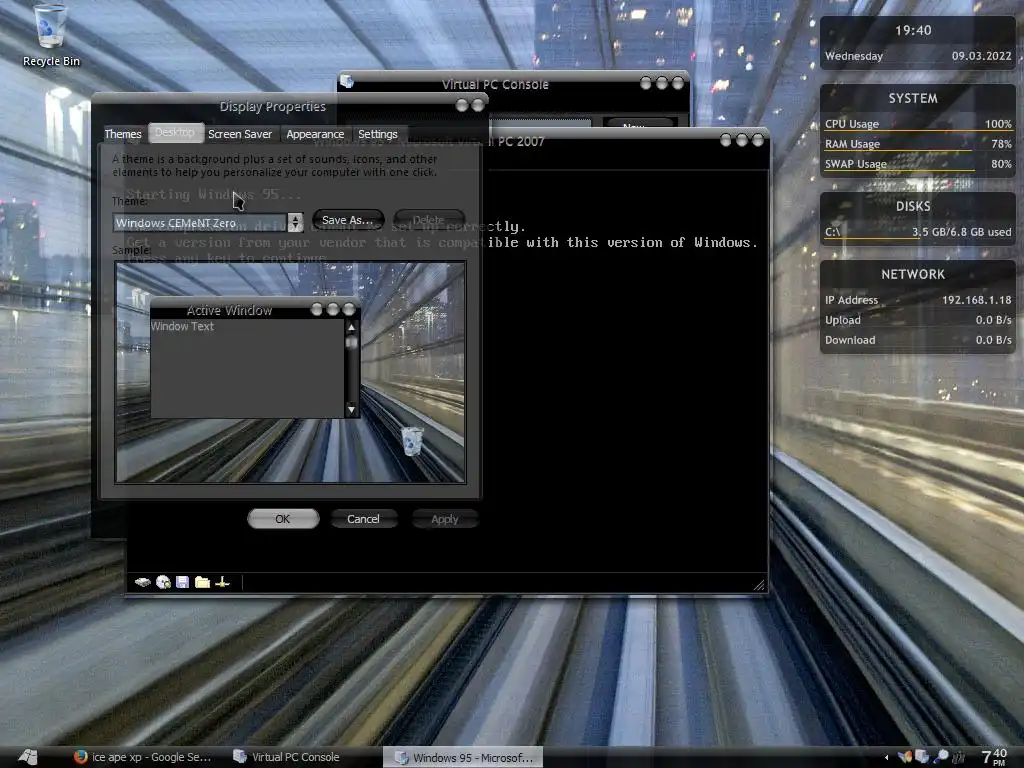1024x768 pixels.
Task: Open the Theme dropdown list
Action: 295,223
